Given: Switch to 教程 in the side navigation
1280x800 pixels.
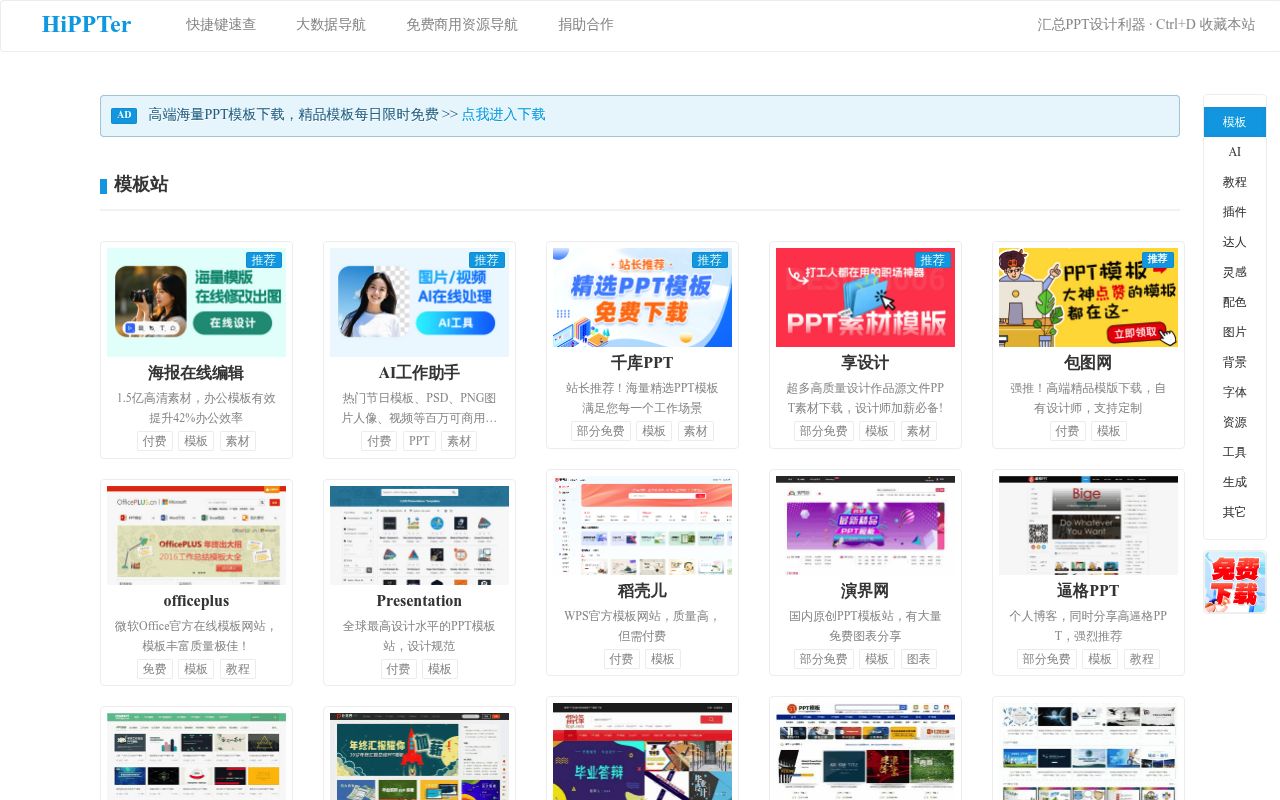Looking at the screenshot, I should click(x=1235, y=182).
